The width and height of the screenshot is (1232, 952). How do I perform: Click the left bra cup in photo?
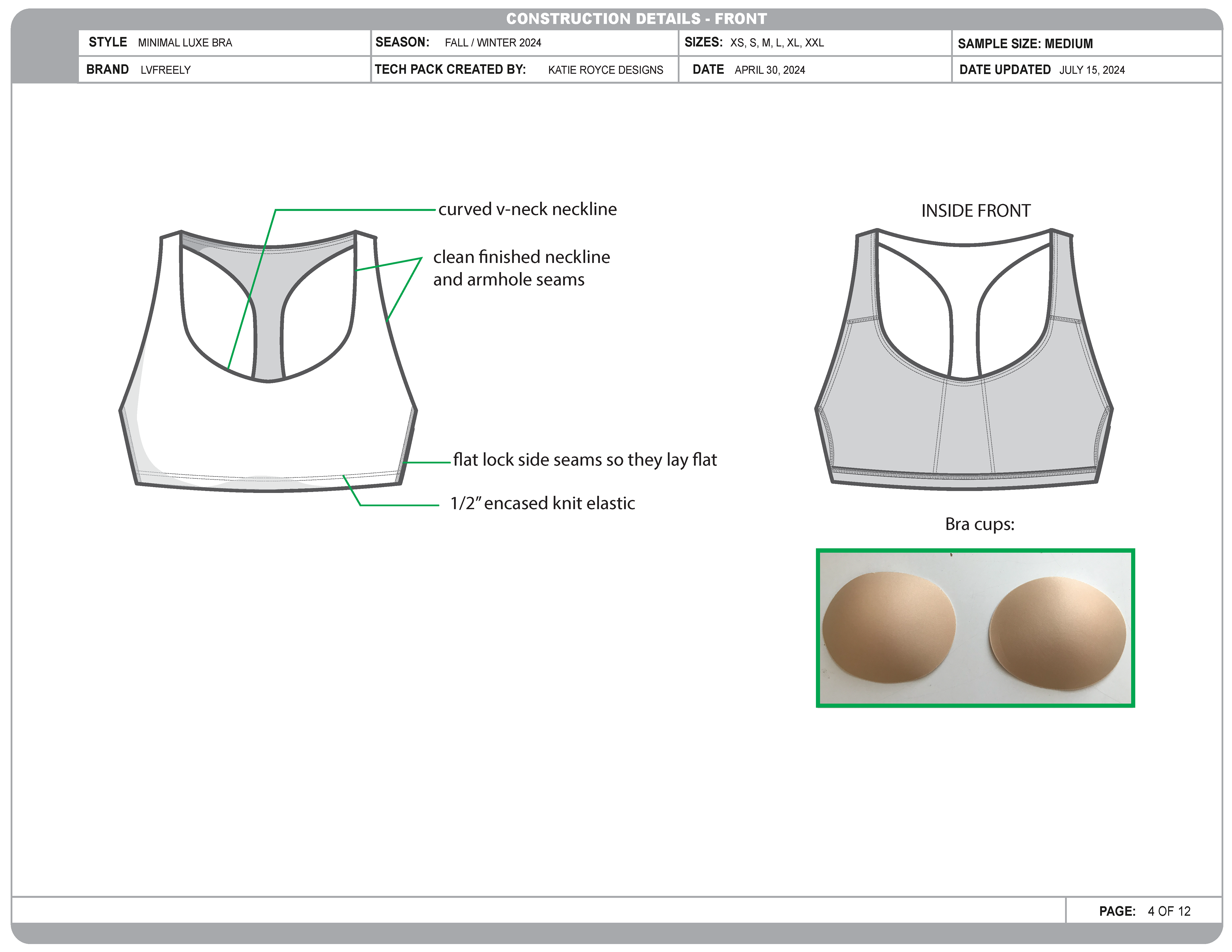pos(889,628)
